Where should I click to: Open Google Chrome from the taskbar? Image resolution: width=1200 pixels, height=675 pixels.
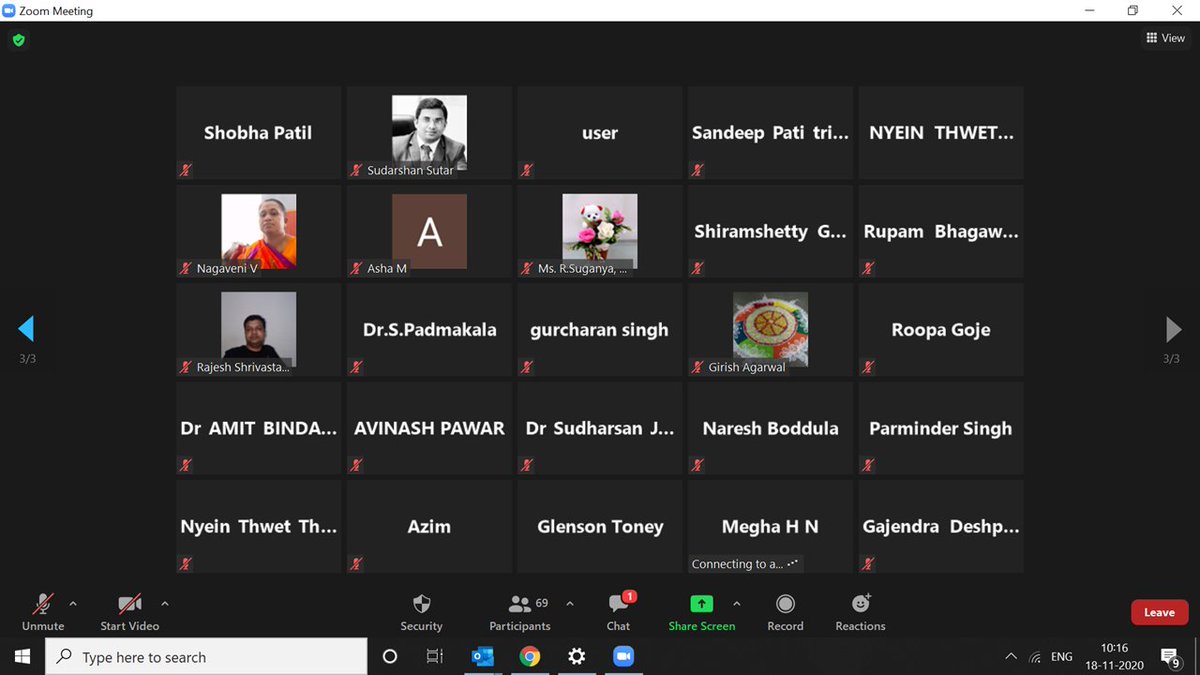point(530,657)
